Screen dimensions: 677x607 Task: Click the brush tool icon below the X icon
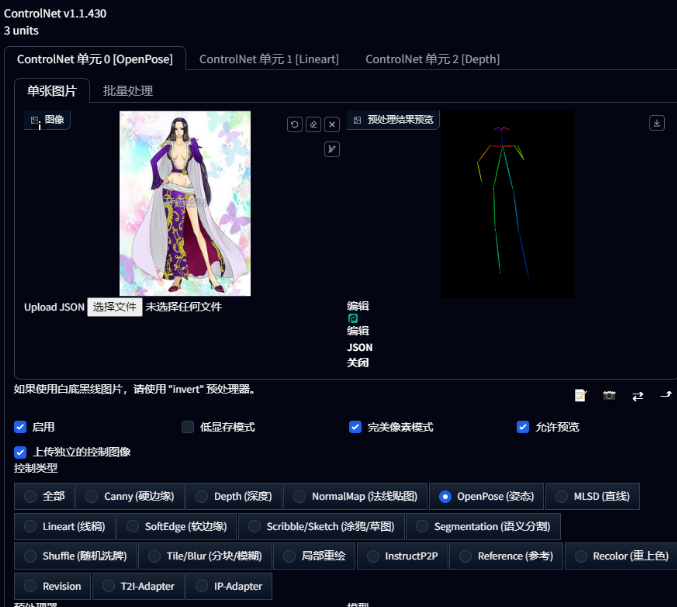pyautogui.click(x=332, y=149)
